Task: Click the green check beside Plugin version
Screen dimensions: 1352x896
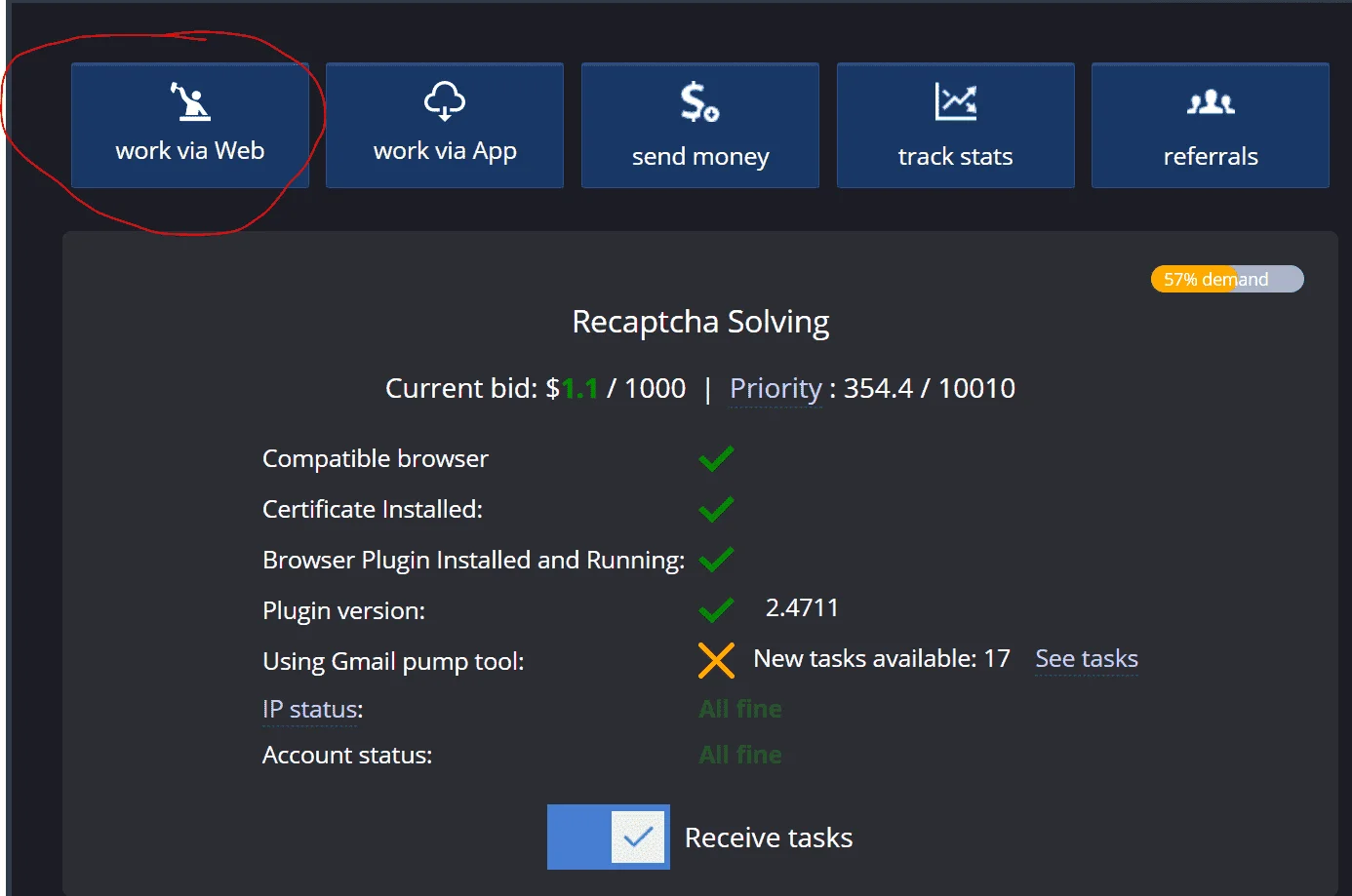Action: pyautogui.click(x=716, y=610)
